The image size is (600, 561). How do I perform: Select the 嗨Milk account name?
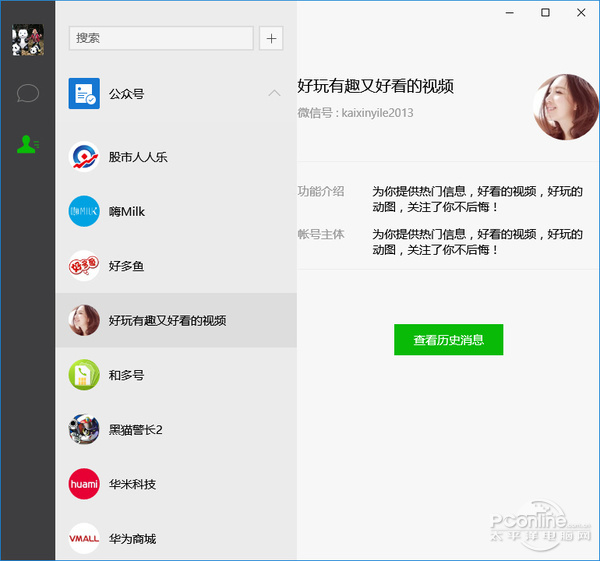tap(127, 211)
